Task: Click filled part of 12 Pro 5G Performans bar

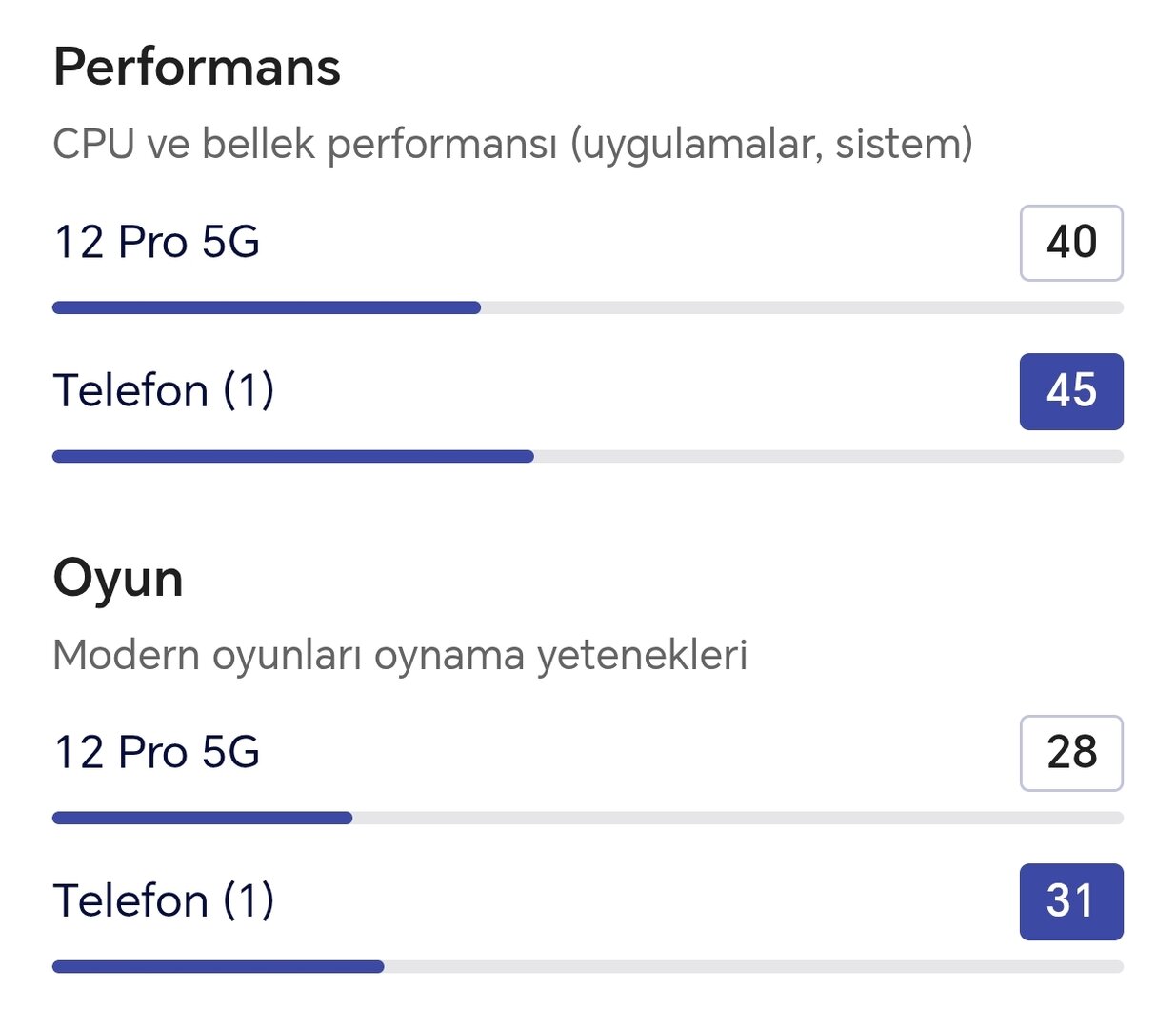Action: pos(267,307)
